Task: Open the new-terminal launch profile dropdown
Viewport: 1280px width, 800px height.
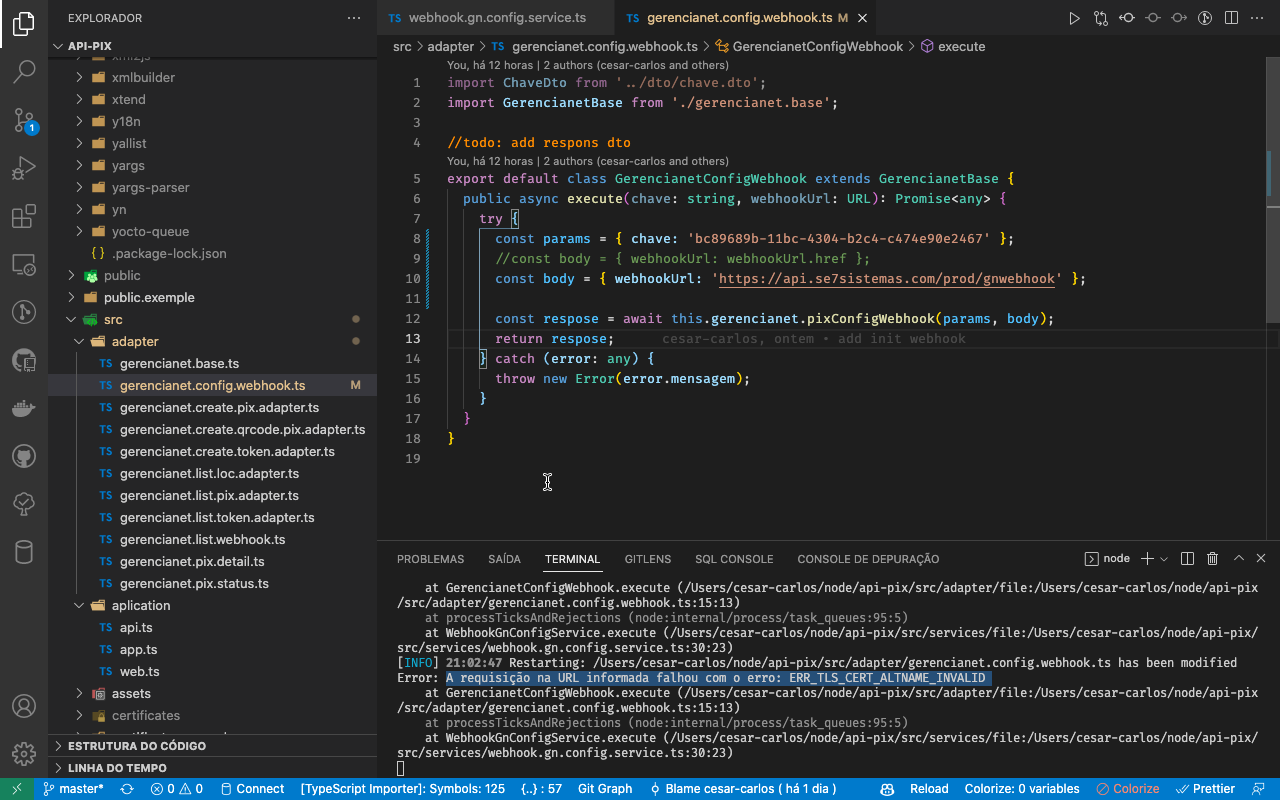Action: click(1164, 559)
